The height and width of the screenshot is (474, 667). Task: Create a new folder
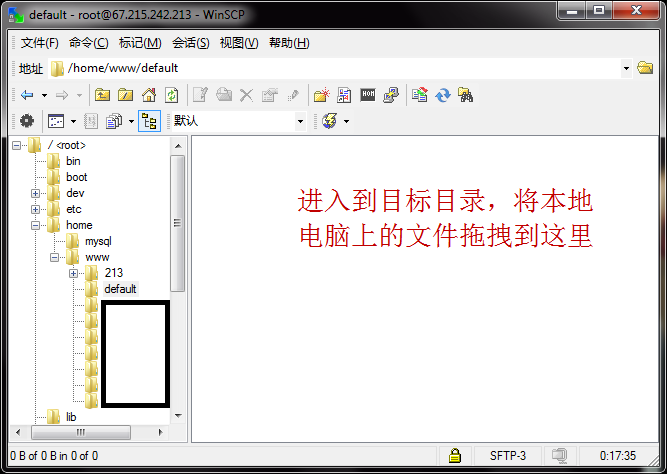click(321, 95)
